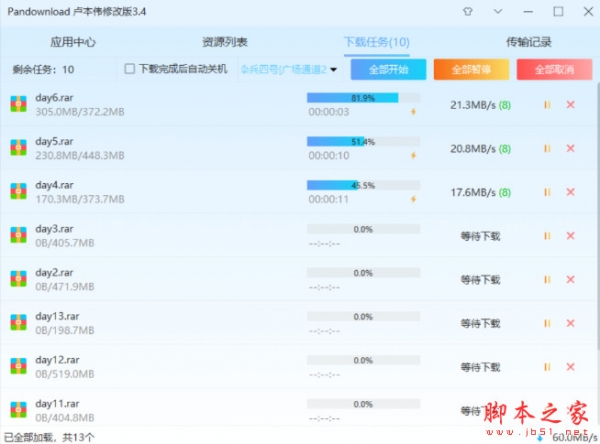Click the 全部暂停 button
This screenshot has height=444, width=600.
pos(471,69)
